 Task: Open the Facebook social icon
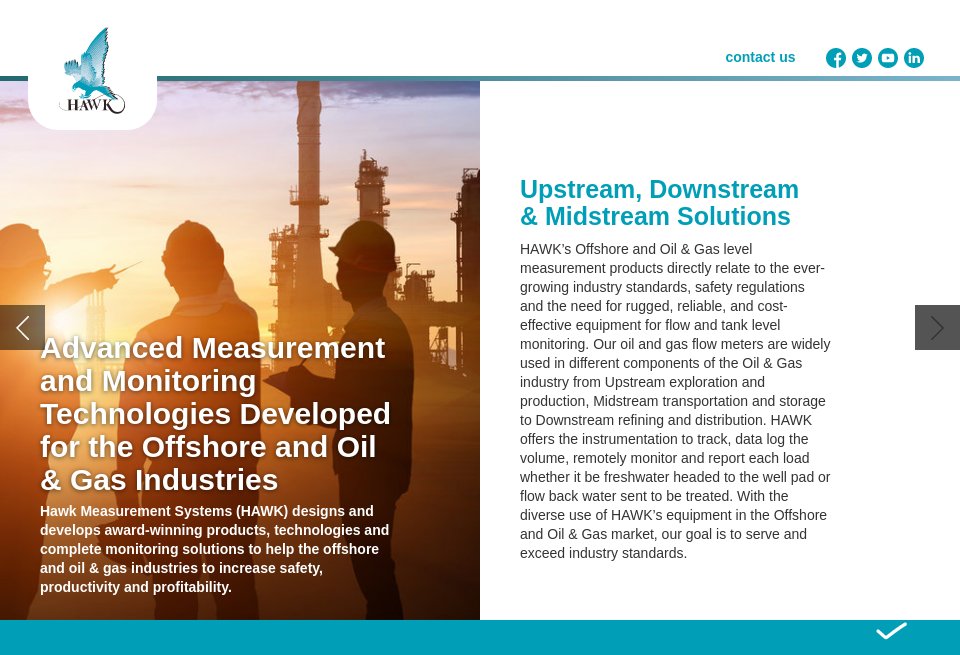coord(836,58)
